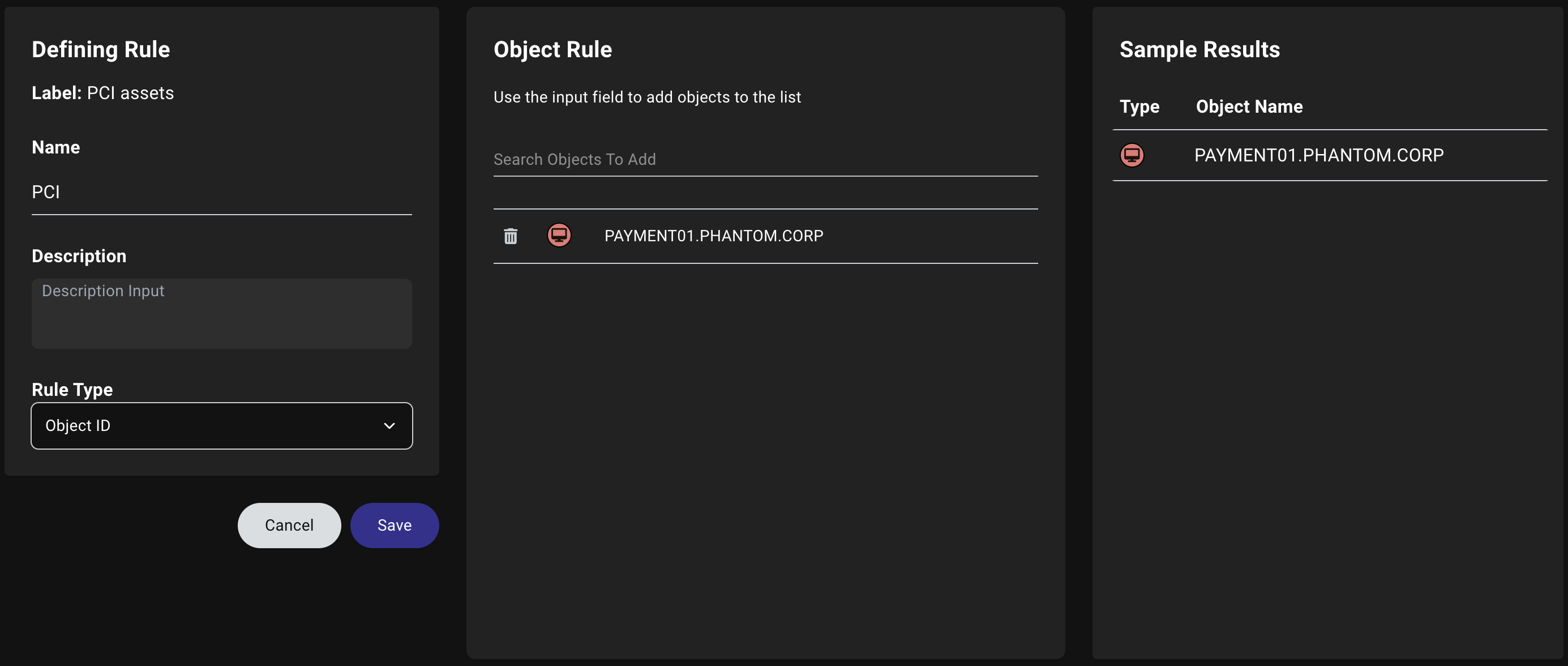1568x666 pixels.
Task: Click the Defining Rule panel heading
Action: click(100, 49)
